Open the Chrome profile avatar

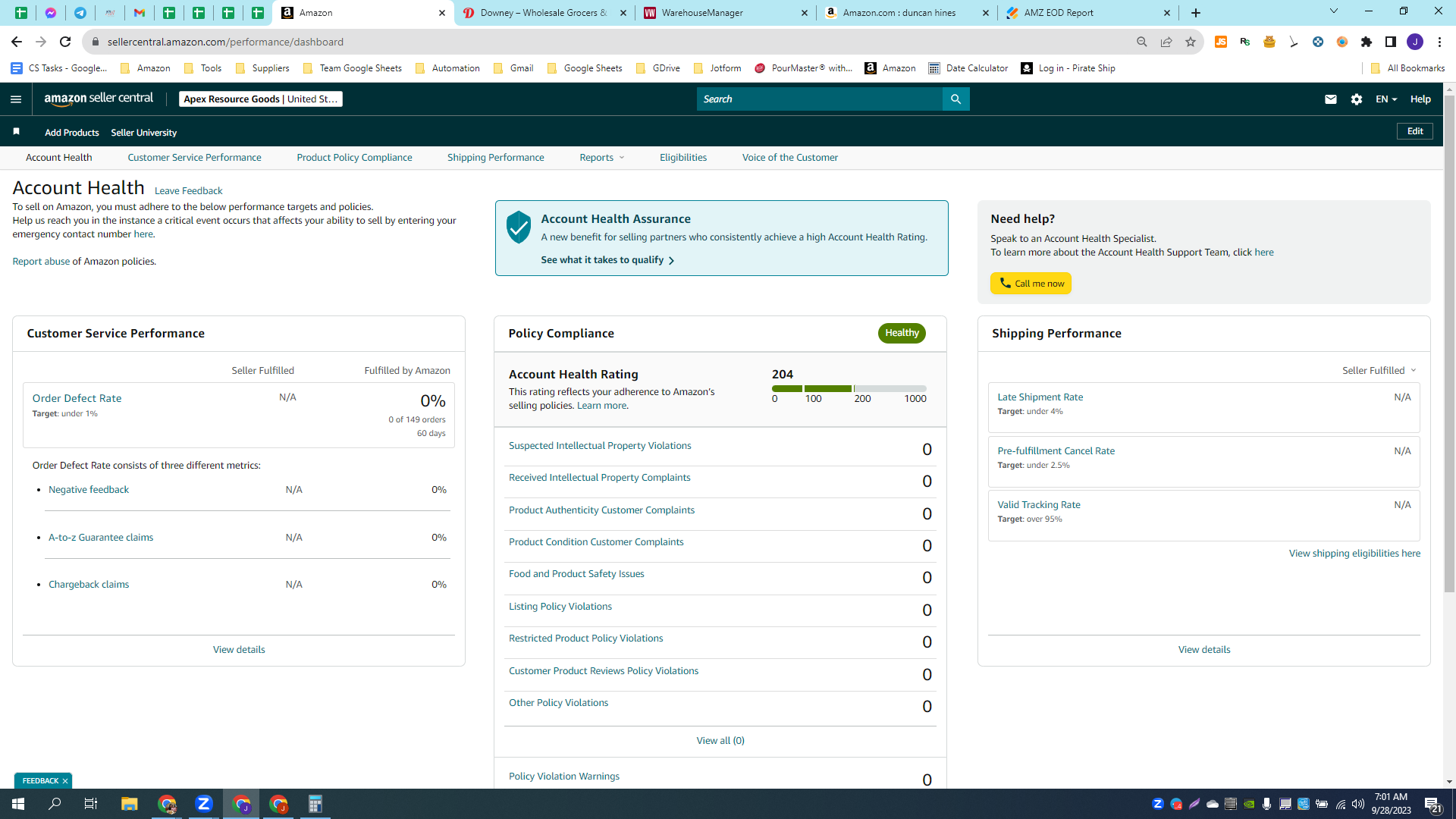coord(1415,42)
